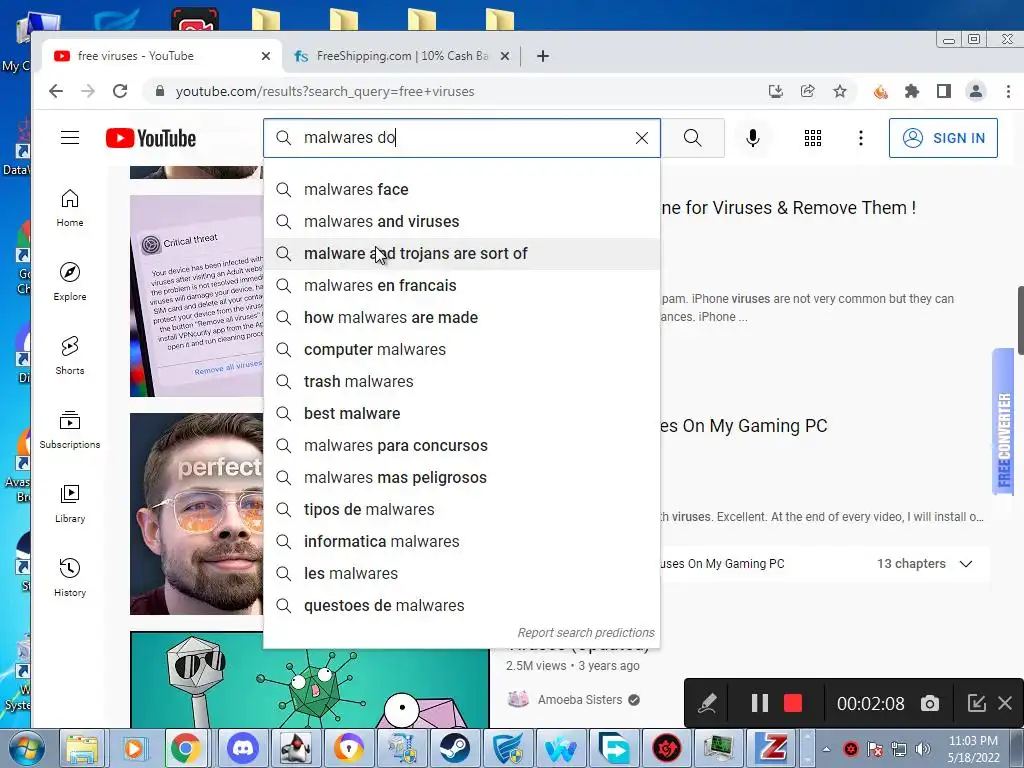This screenshot has width=1024, height=768.
Task: Open a new tab with plus button
Action: point(543,56)
